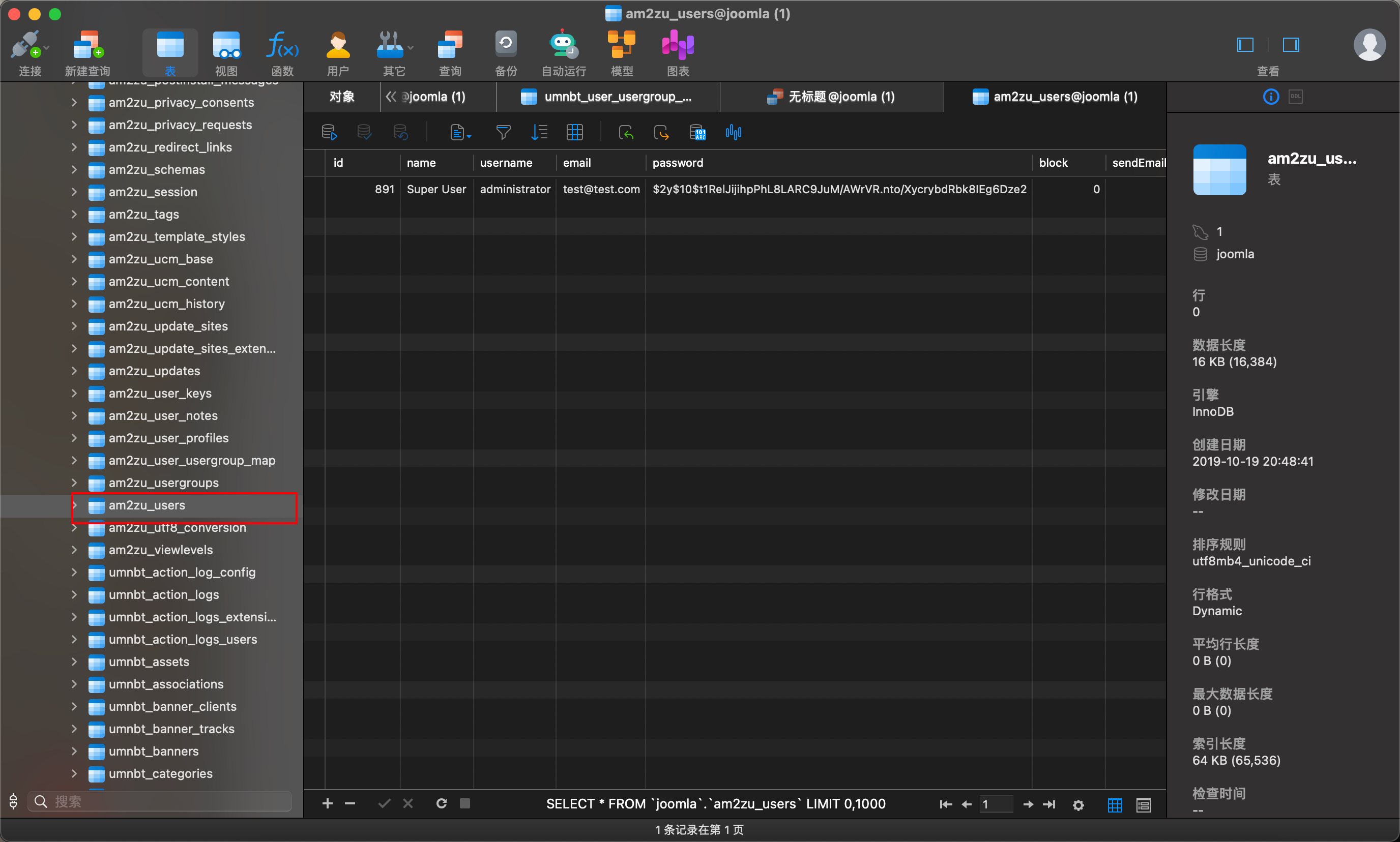
Task: Switch to the umnbt_user_usergroup_ tab
Action: 607,97
